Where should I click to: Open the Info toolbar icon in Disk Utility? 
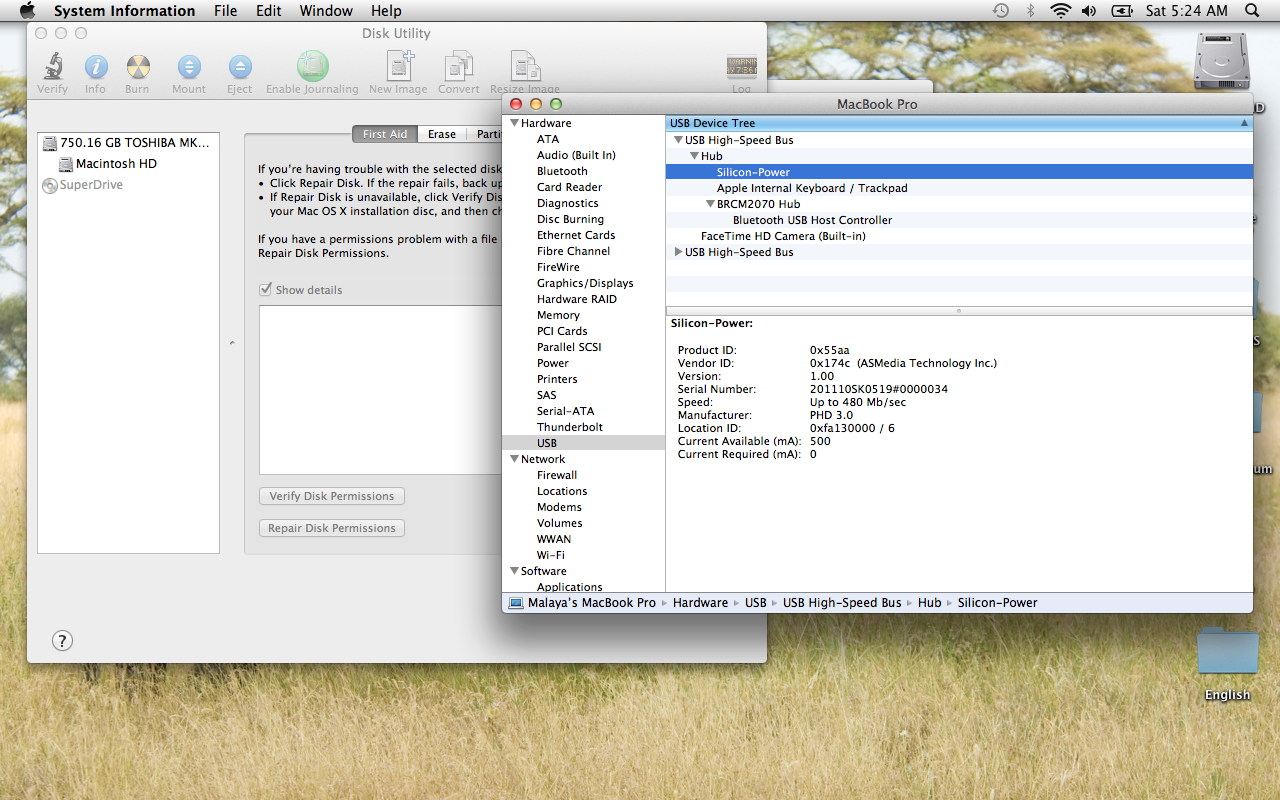point(95,67)
